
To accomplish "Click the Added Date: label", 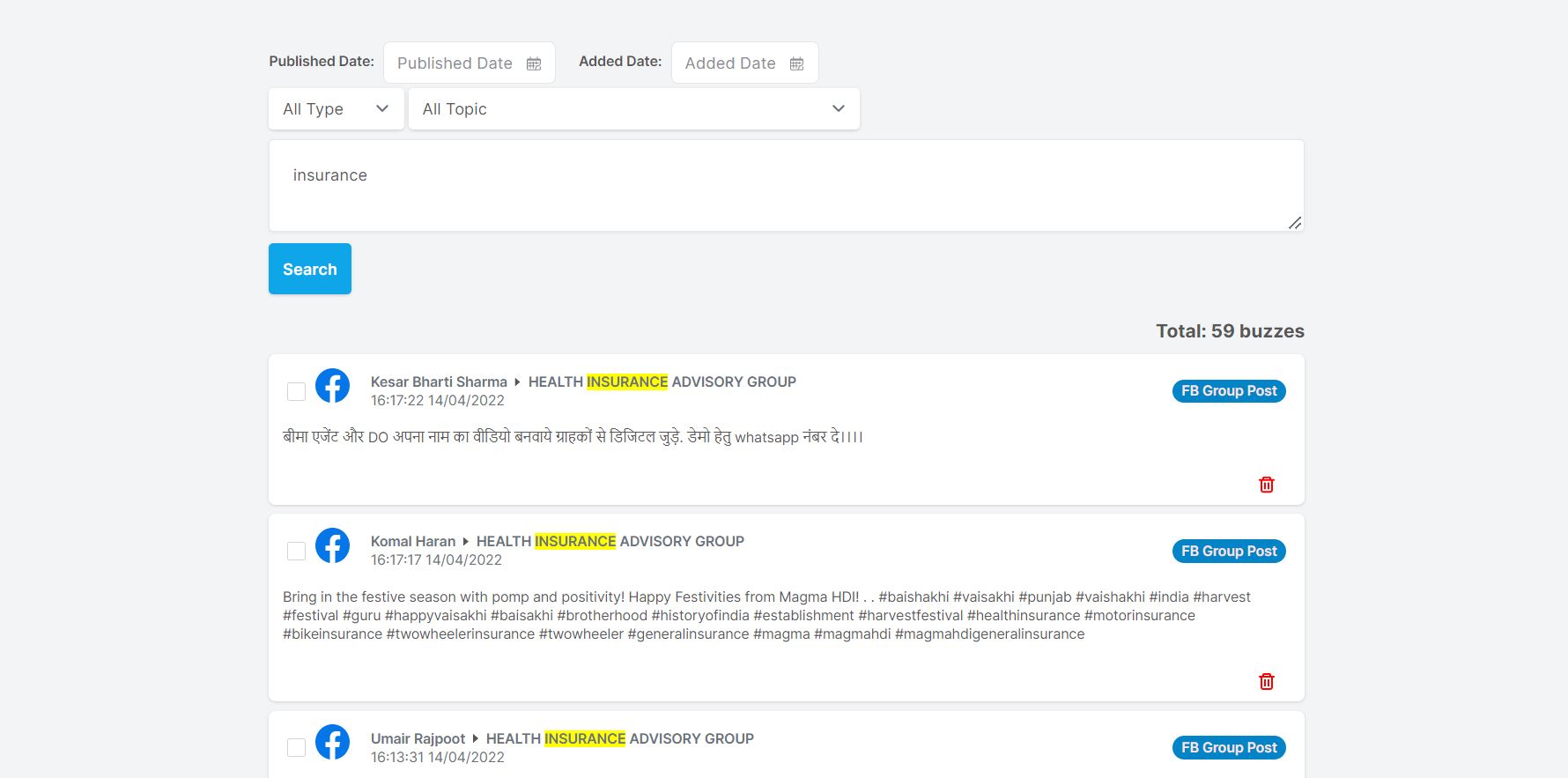I will point(620,61).
